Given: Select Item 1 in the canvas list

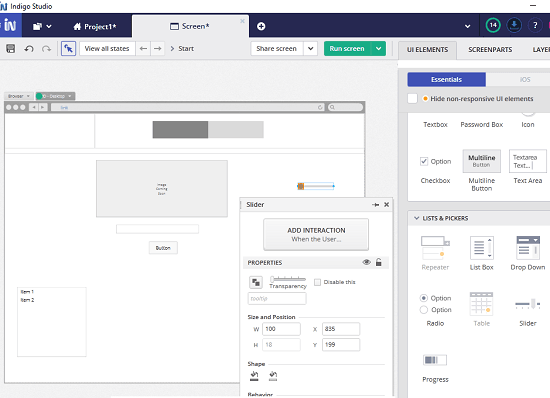Looking at the screenshot, I should 27,292.
